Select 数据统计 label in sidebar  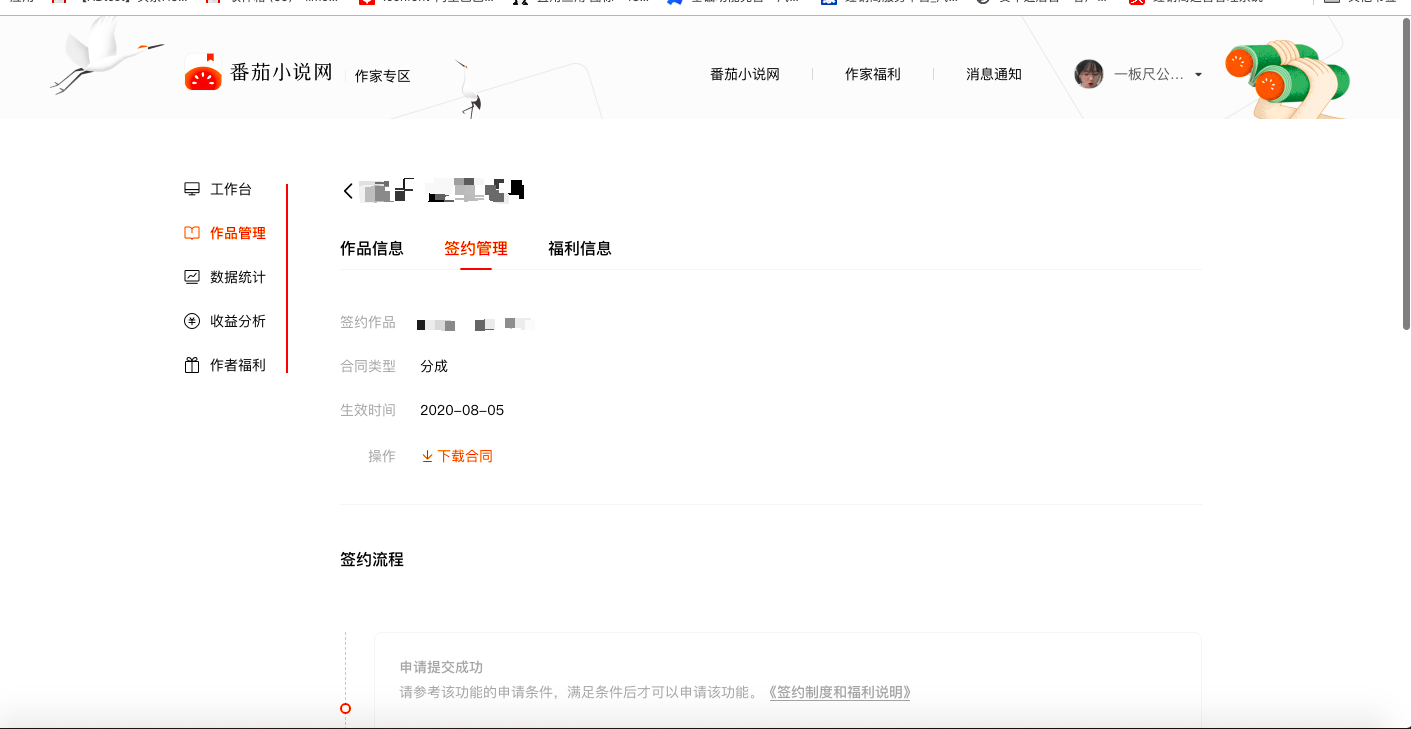(x=238, y=277)
